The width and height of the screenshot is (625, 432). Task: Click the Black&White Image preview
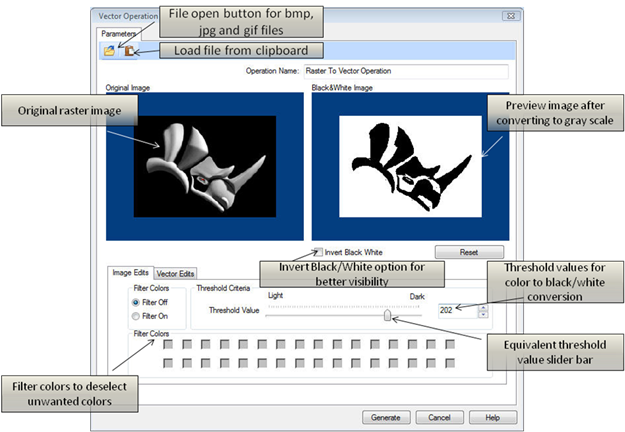click(x=410, y=166)
